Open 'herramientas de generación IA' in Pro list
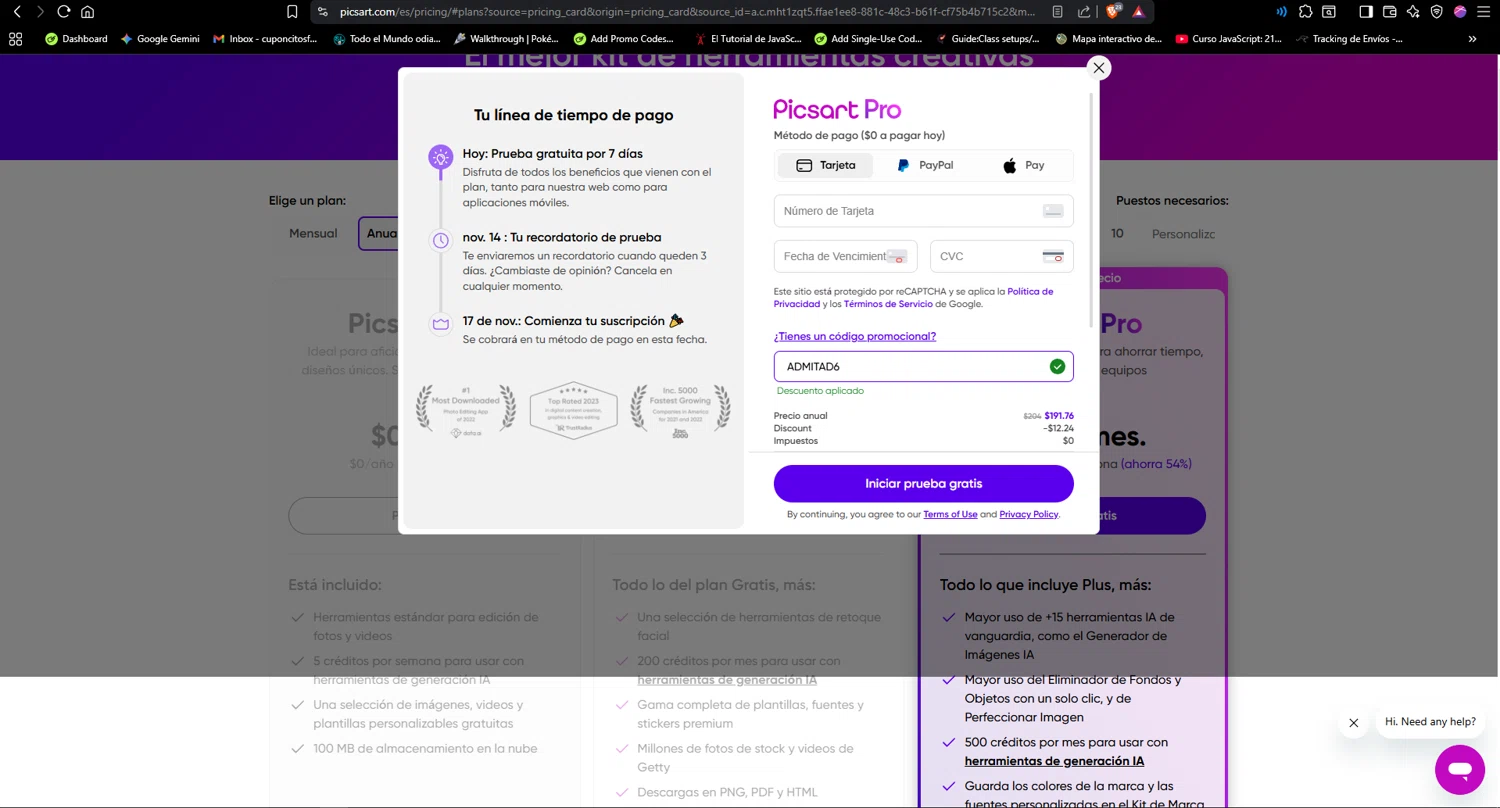Screen dimensions: 1500x808 1054,761
